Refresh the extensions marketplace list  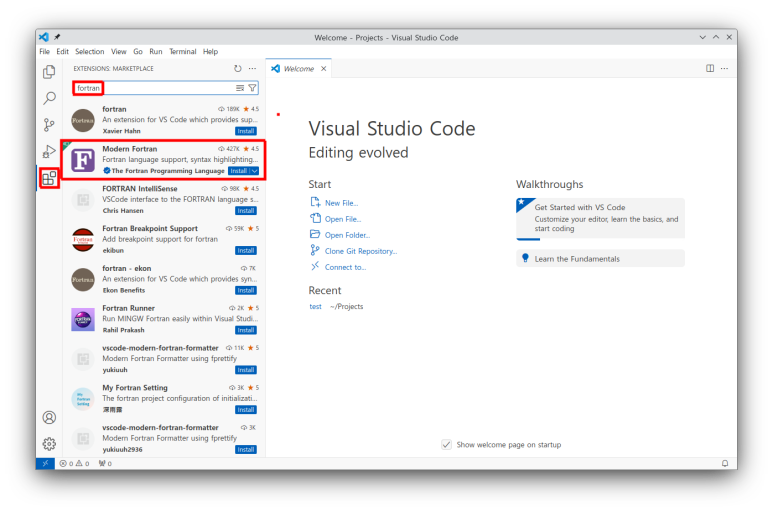[238, 68]
